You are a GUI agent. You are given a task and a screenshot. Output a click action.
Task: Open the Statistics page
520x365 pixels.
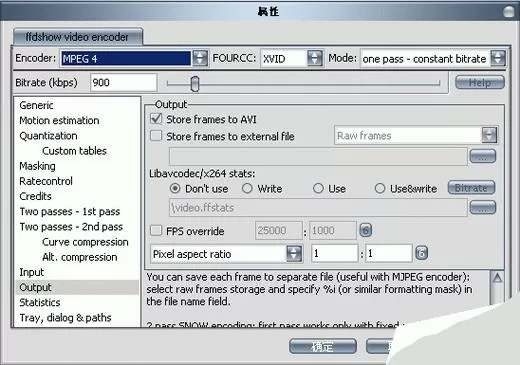click(x=40, y=302)
